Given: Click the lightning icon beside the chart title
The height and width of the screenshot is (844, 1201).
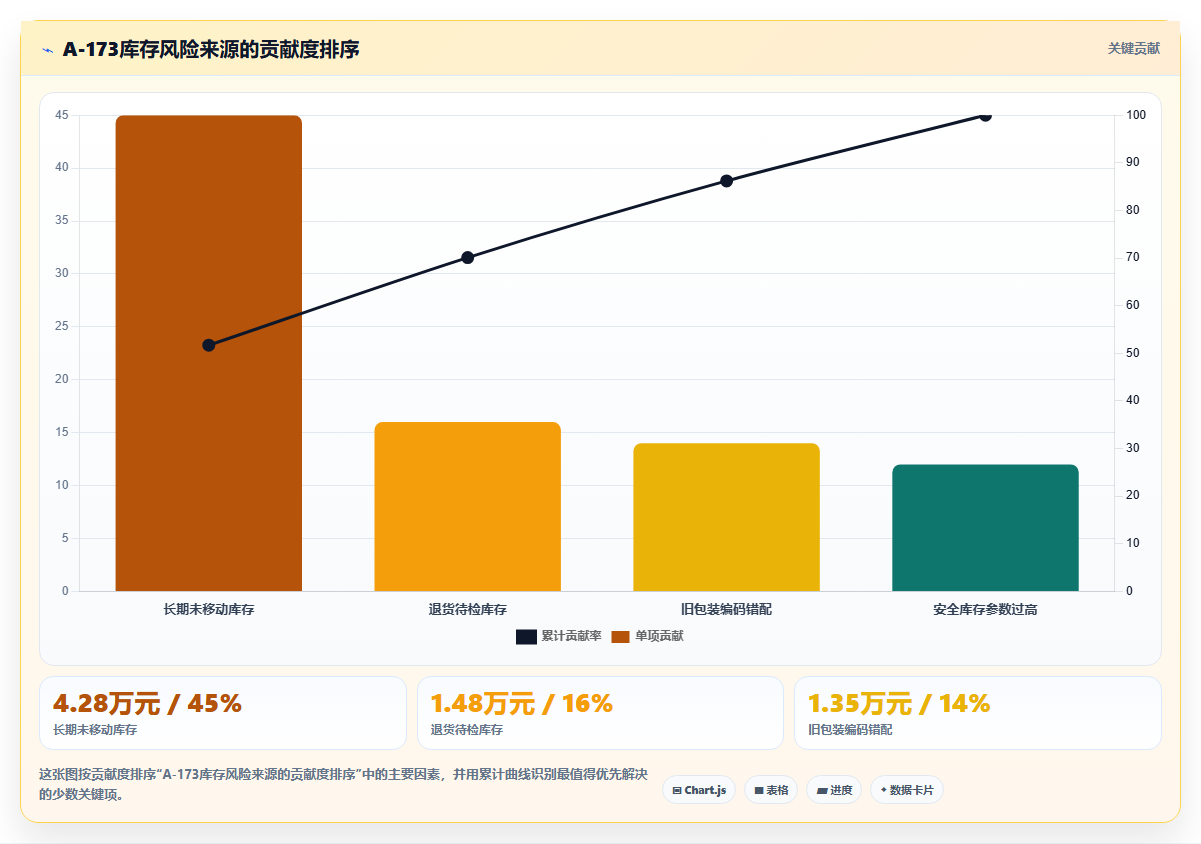Looking at the screenshot, I should 47,49.
